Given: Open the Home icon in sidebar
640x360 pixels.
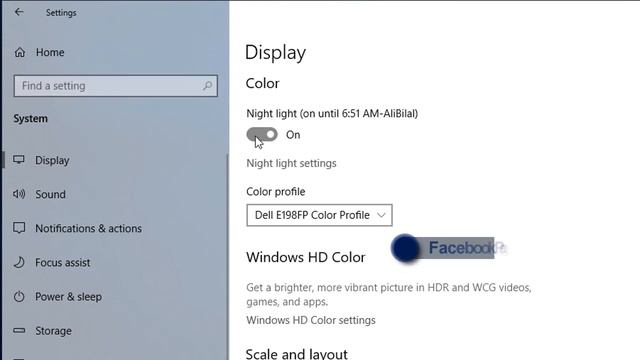Looking at the screenshot, I should point(20,52).
